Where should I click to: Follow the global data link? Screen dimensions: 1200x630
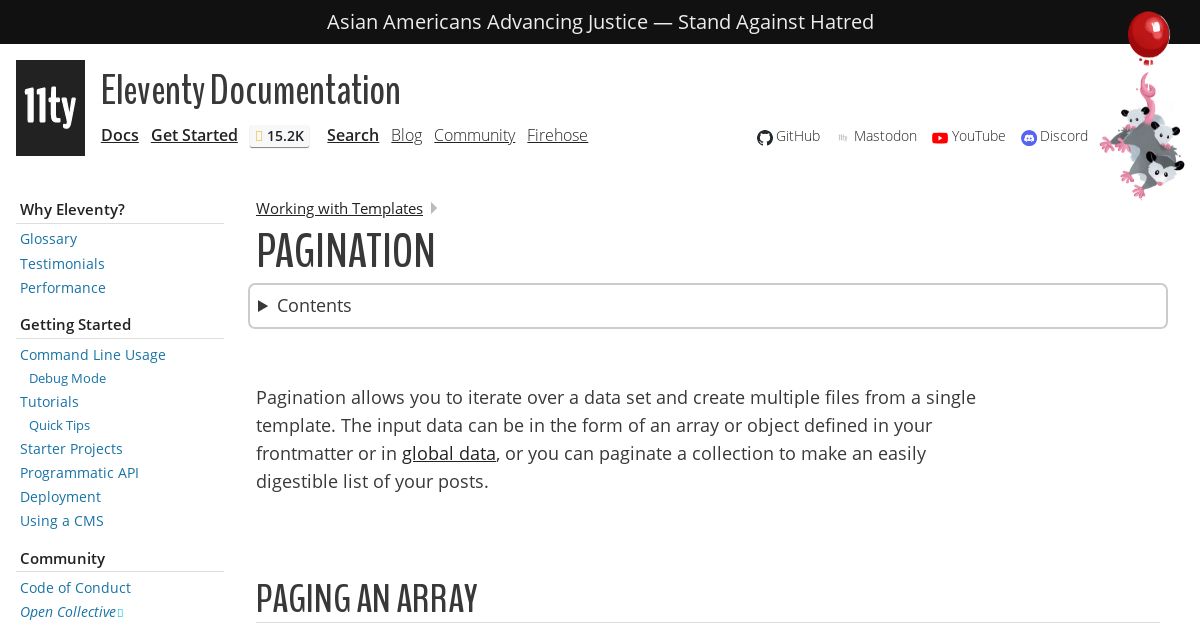[x=448, y=453]
